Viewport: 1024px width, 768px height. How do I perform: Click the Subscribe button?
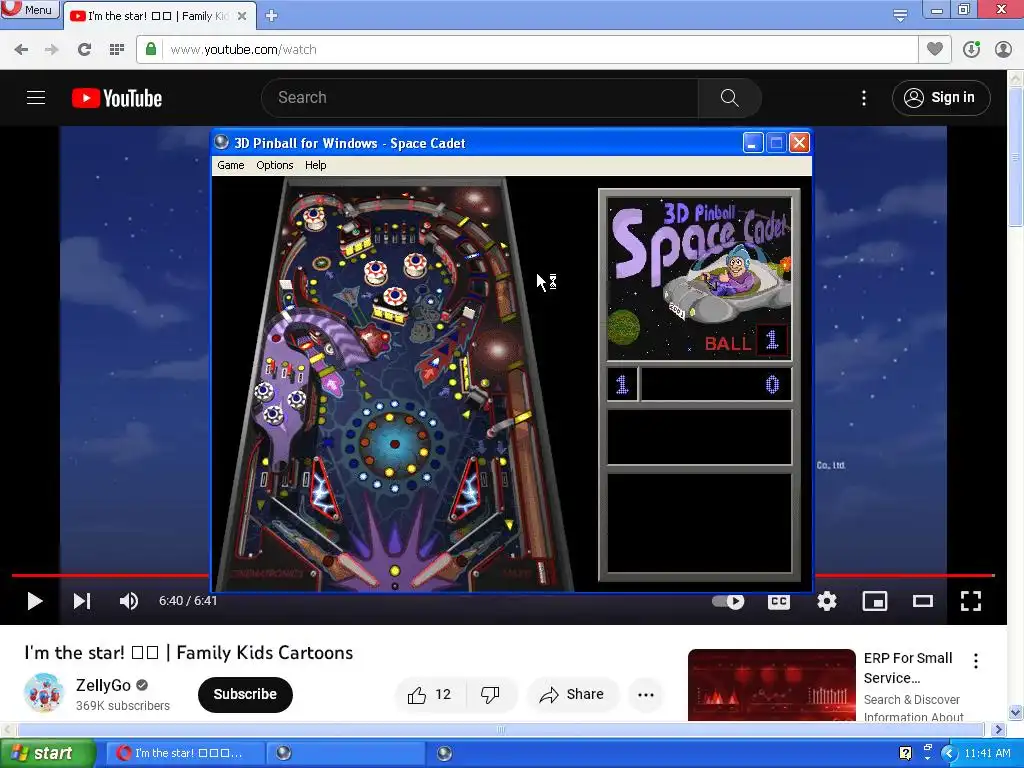(x=245, y=694)
